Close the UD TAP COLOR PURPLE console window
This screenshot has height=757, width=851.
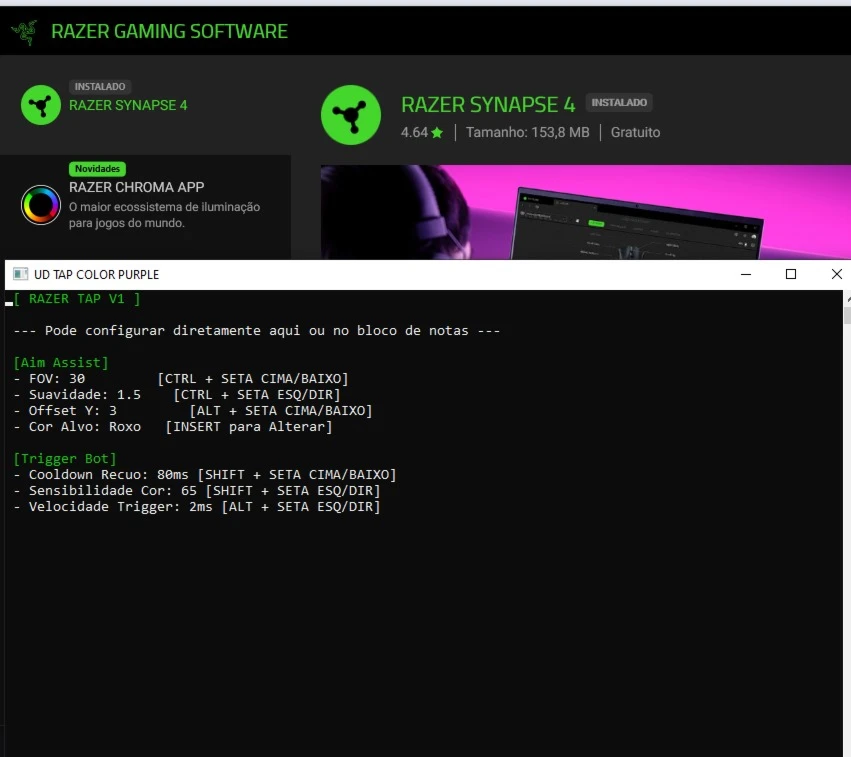pos(836,274)
